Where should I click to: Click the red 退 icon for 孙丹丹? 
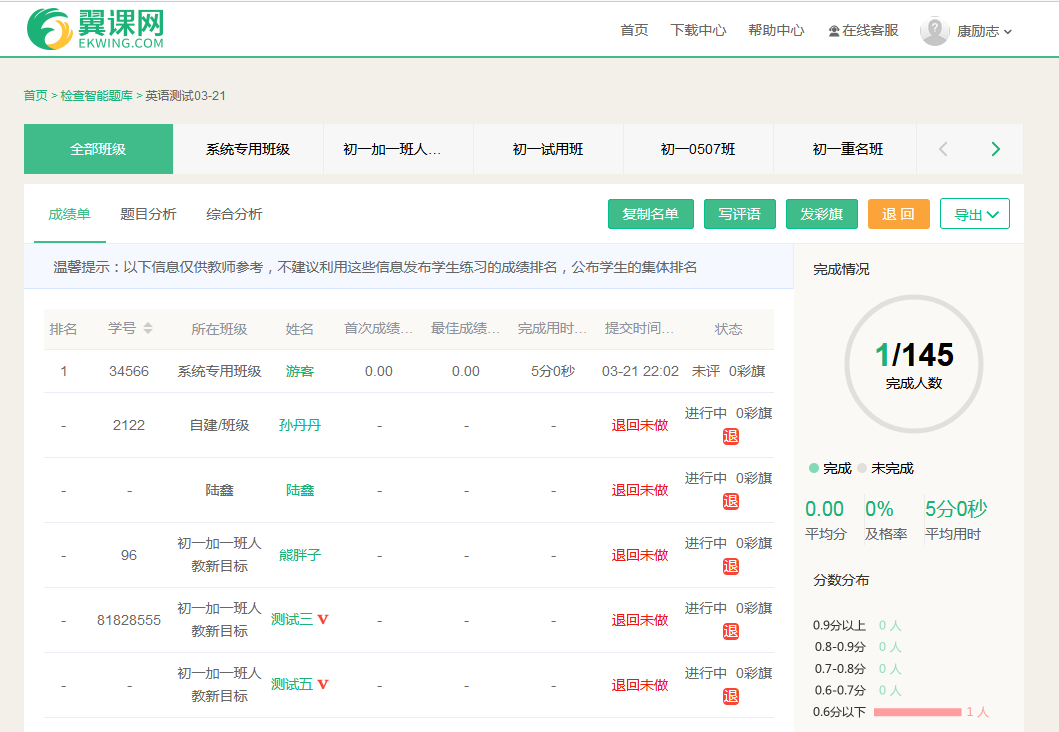coord(731,437)
